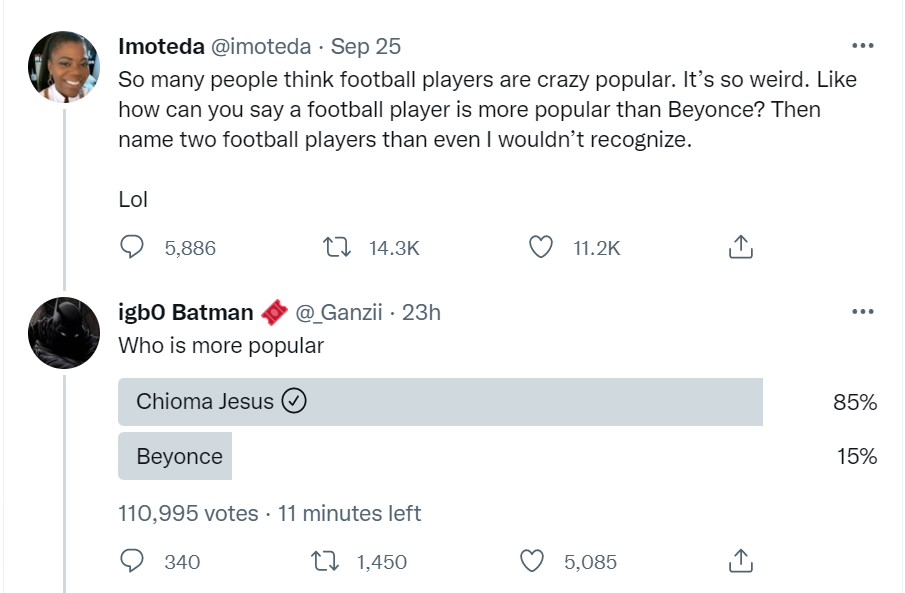Open the @_Ganzii handle link

(x=337, y=313)
